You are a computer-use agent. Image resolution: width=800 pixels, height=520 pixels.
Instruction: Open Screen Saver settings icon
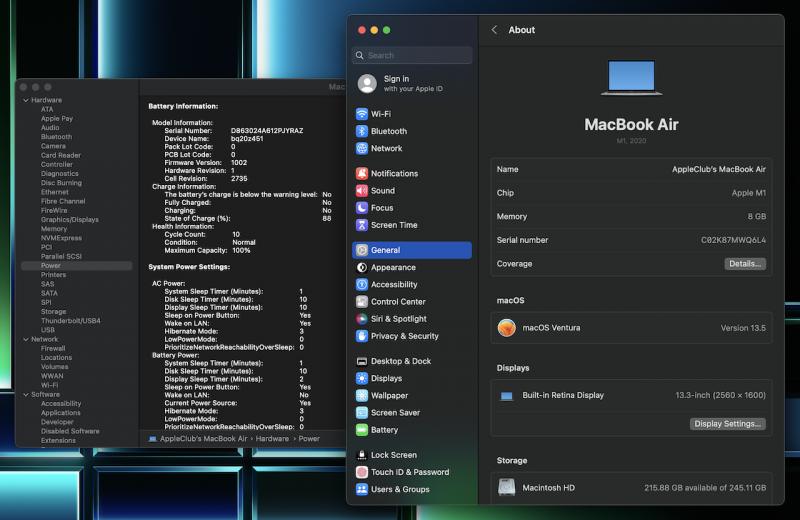pyautogui.click(x=362, y=412)
